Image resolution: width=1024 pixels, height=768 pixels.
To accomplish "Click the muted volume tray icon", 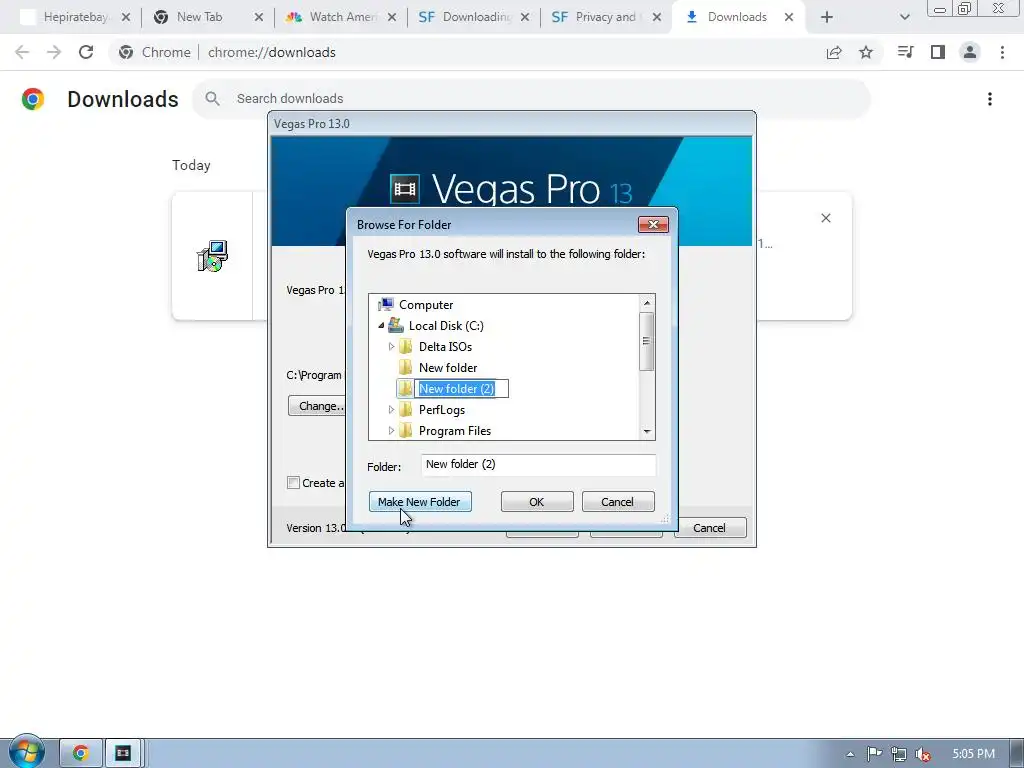I will (x=923, y=754).
